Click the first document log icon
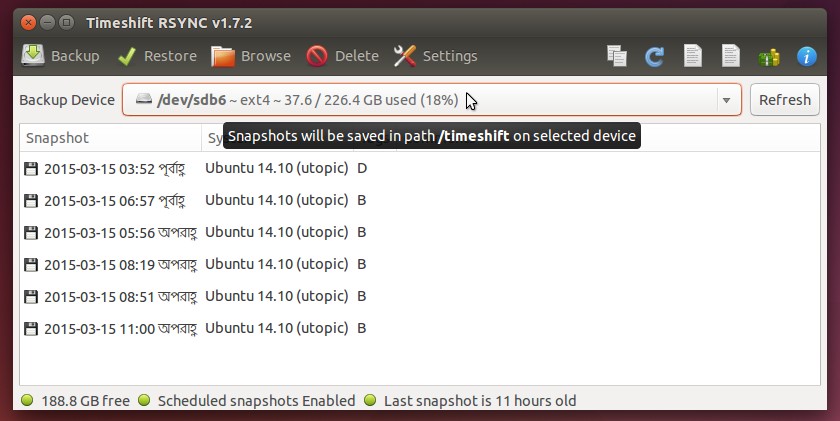Screen dimensions: 840x421 click(693, 56)
